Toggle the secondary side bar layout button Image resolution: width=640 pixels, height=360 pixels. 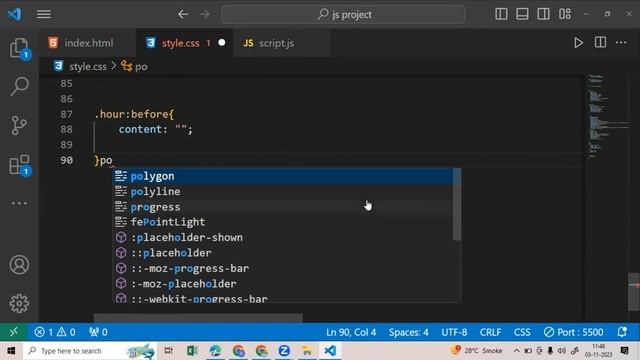pyautogui.click(x=543, y=14)
